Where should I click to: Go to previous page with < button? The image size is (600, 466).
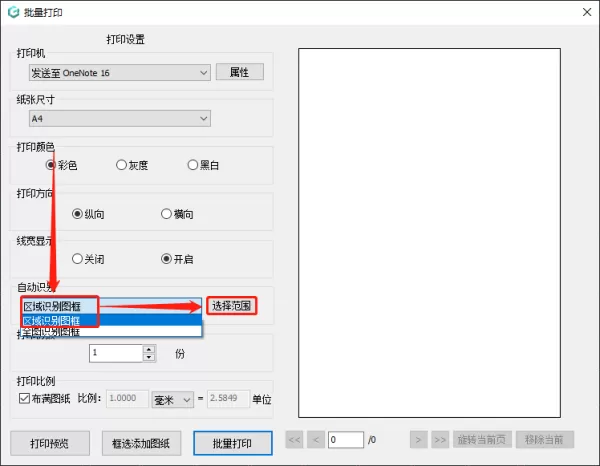pyautogui.click(x=316, y=440)
